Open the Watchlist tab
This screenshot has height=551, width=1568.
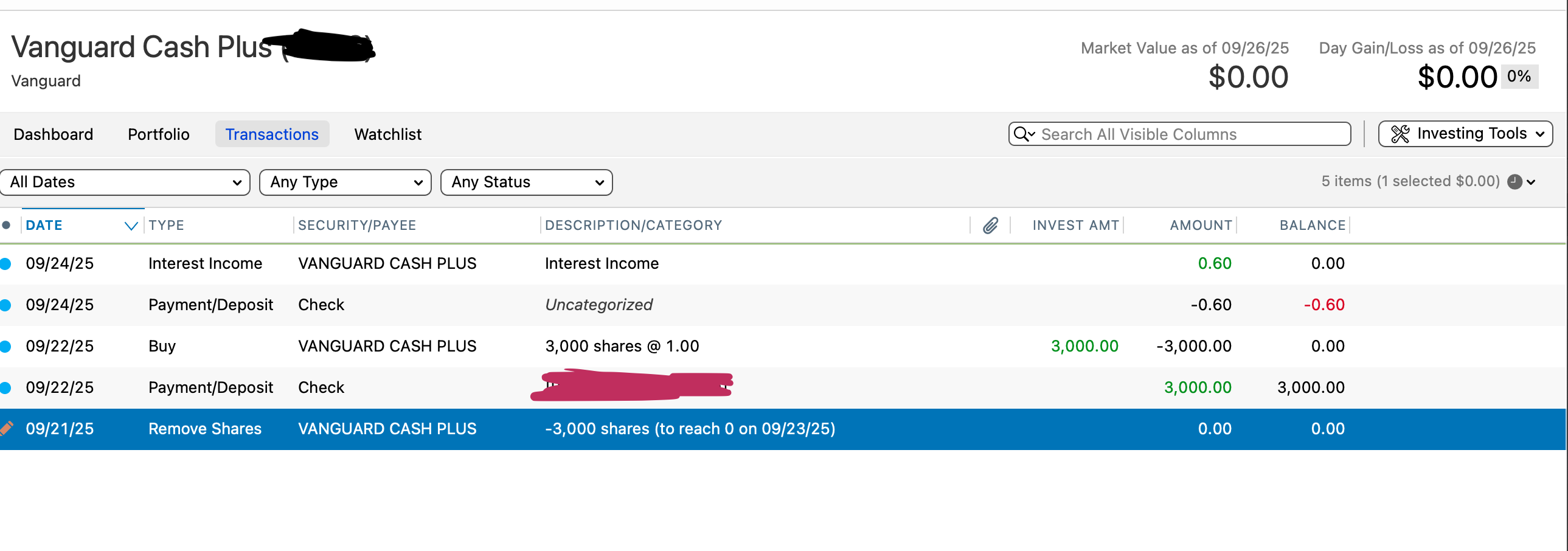point(387,134)
